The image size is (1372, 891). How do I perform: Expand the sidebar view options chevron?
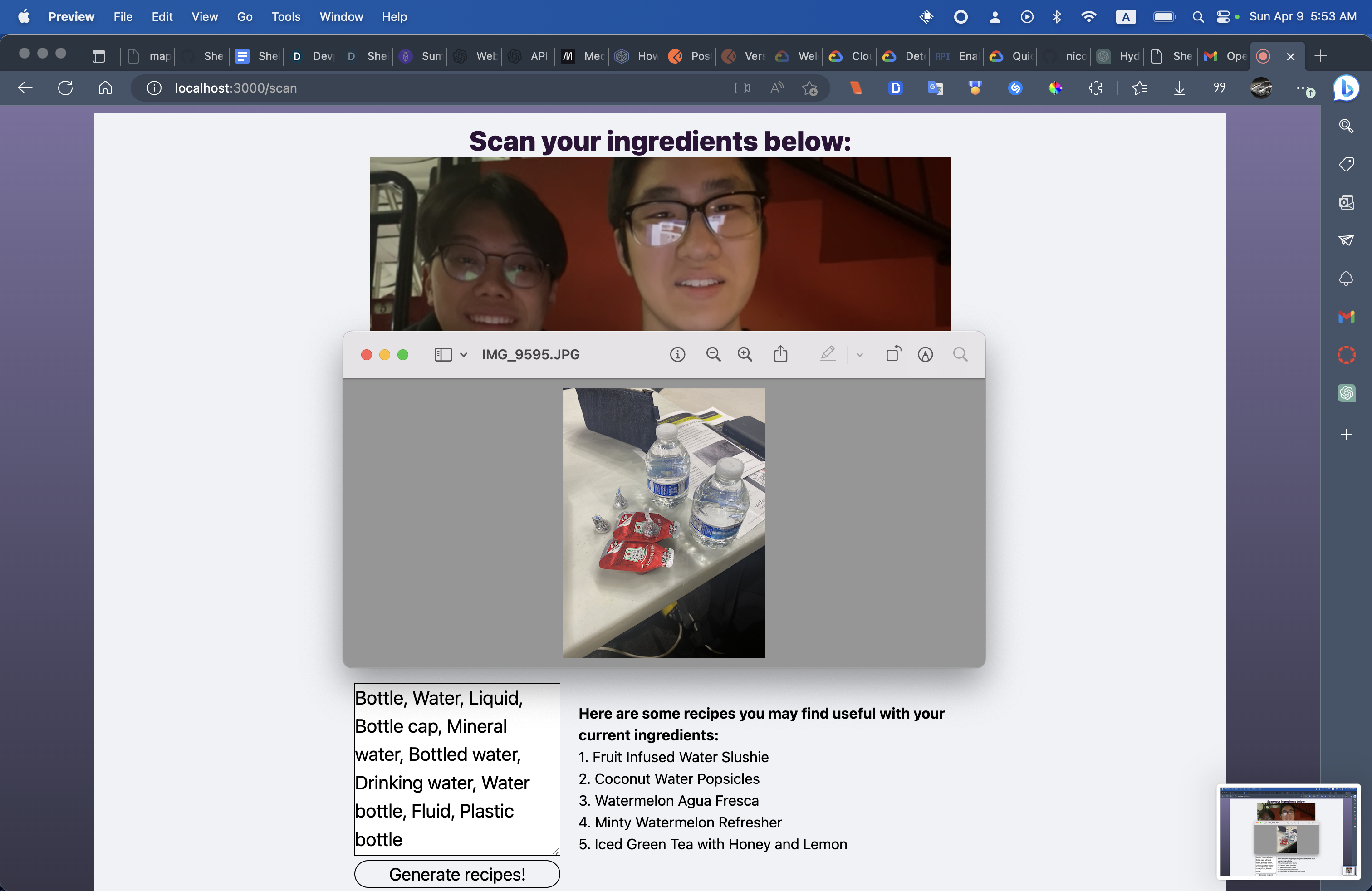[x=464, y=355]
